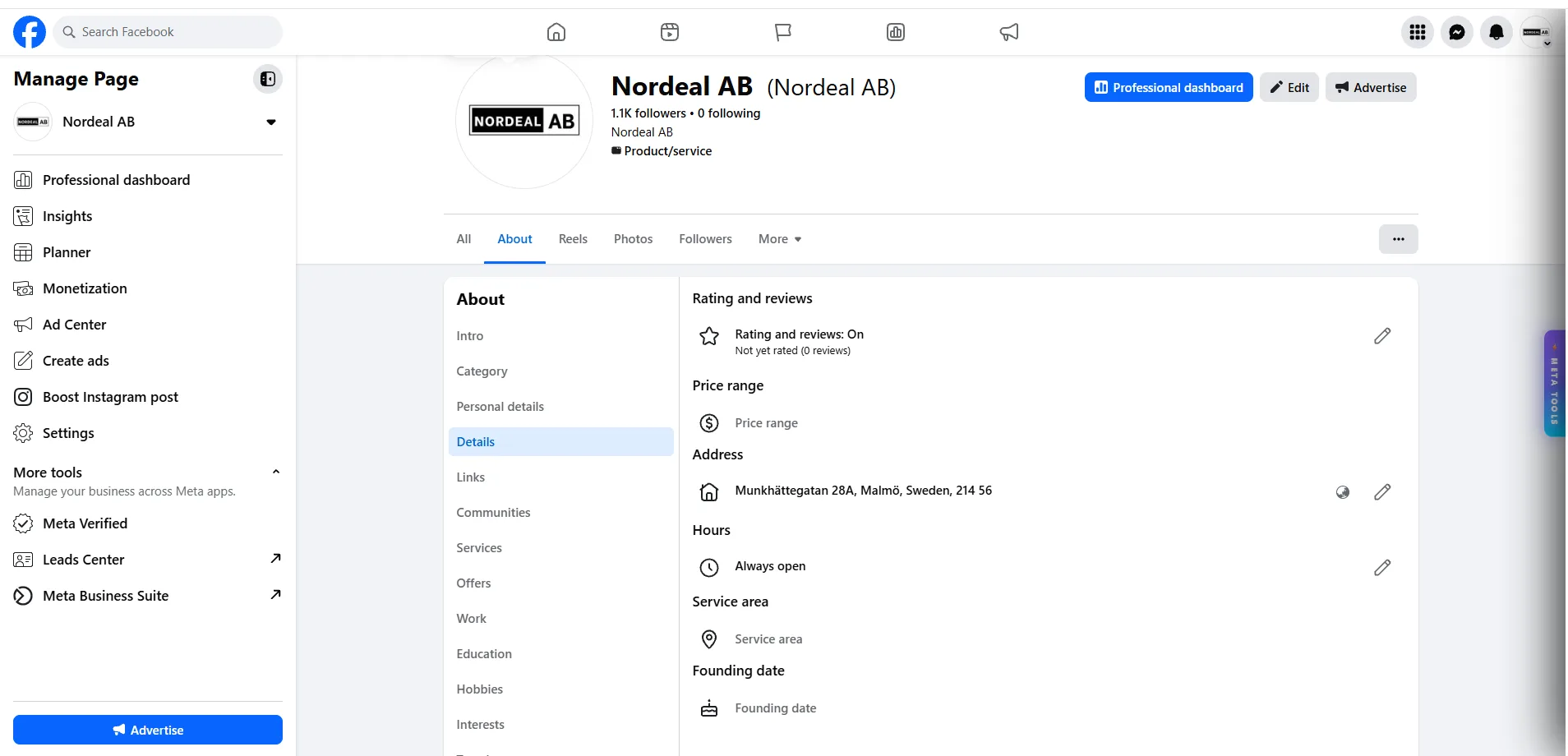The height and width of the screenshot is (756, 1568).
Task: Select Intro in About menu
Action: coord(561,336)
